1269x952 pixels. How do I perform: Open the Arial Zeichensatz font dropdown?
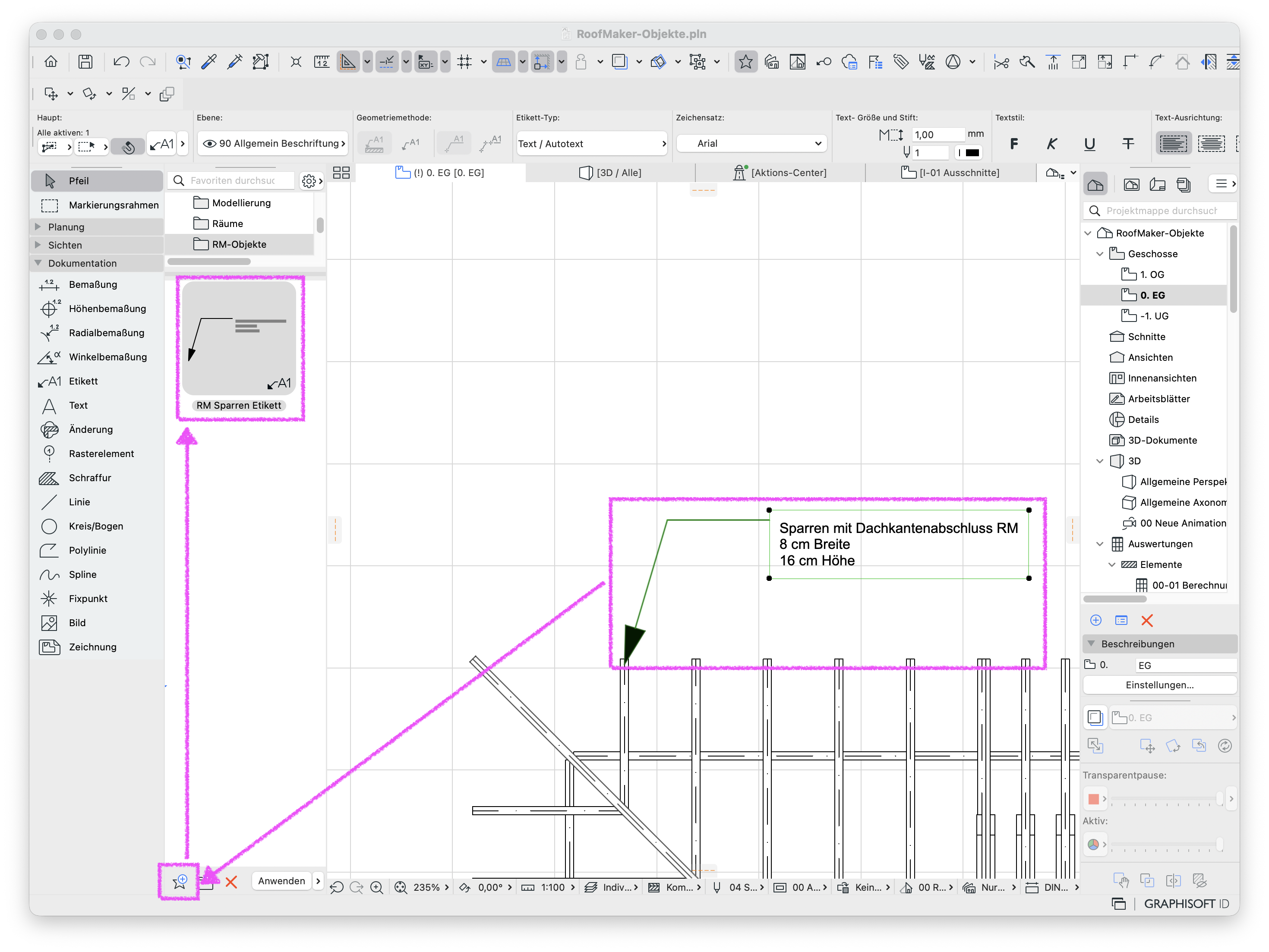751,143
